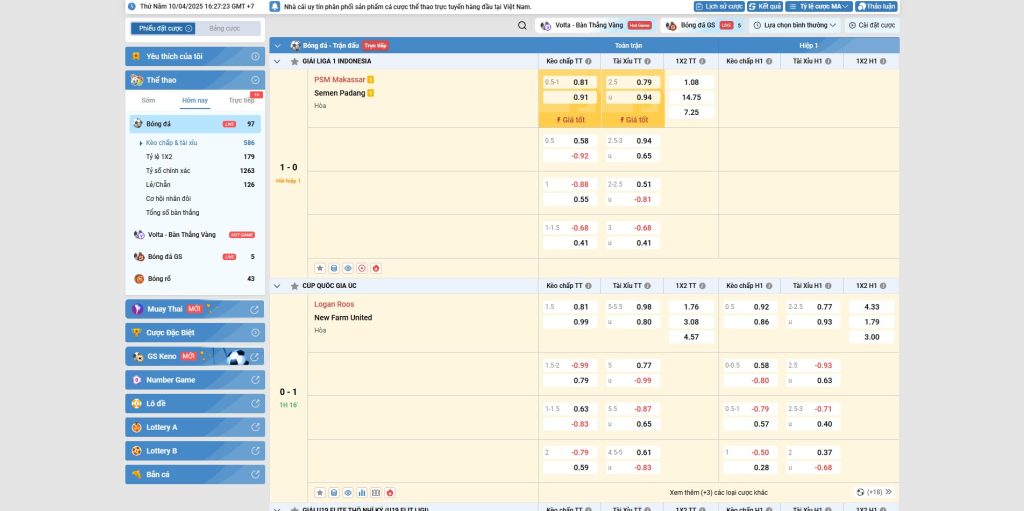Click the fire icon under the PSM Makassar match
Viewport: 1024px width, 511px height.
(x=376, y=268)
